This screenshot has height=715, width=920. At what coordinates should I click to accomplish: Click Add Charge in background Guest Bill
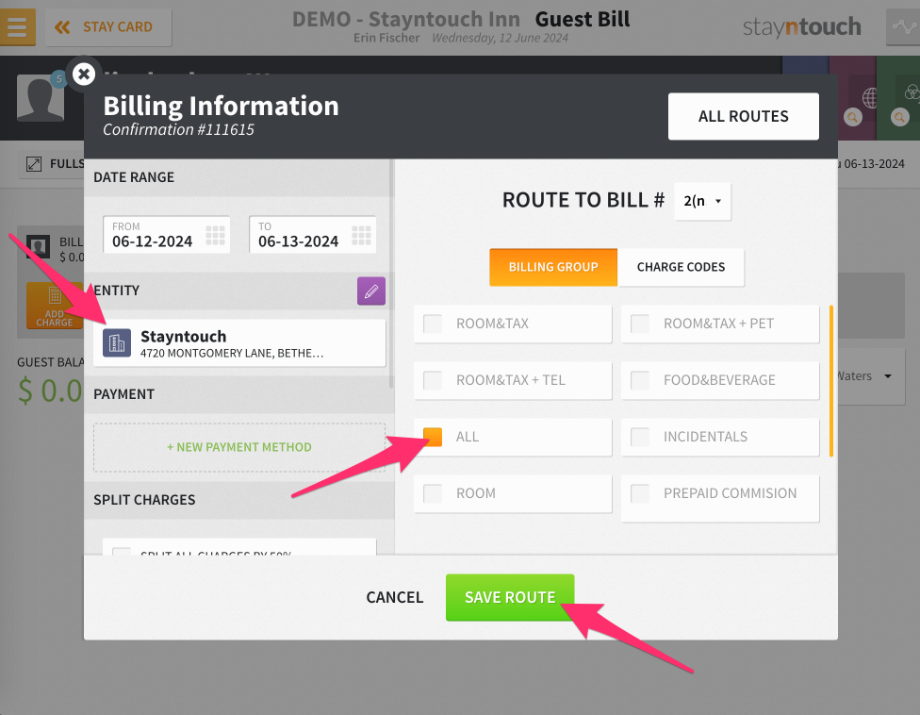[55, 305]
